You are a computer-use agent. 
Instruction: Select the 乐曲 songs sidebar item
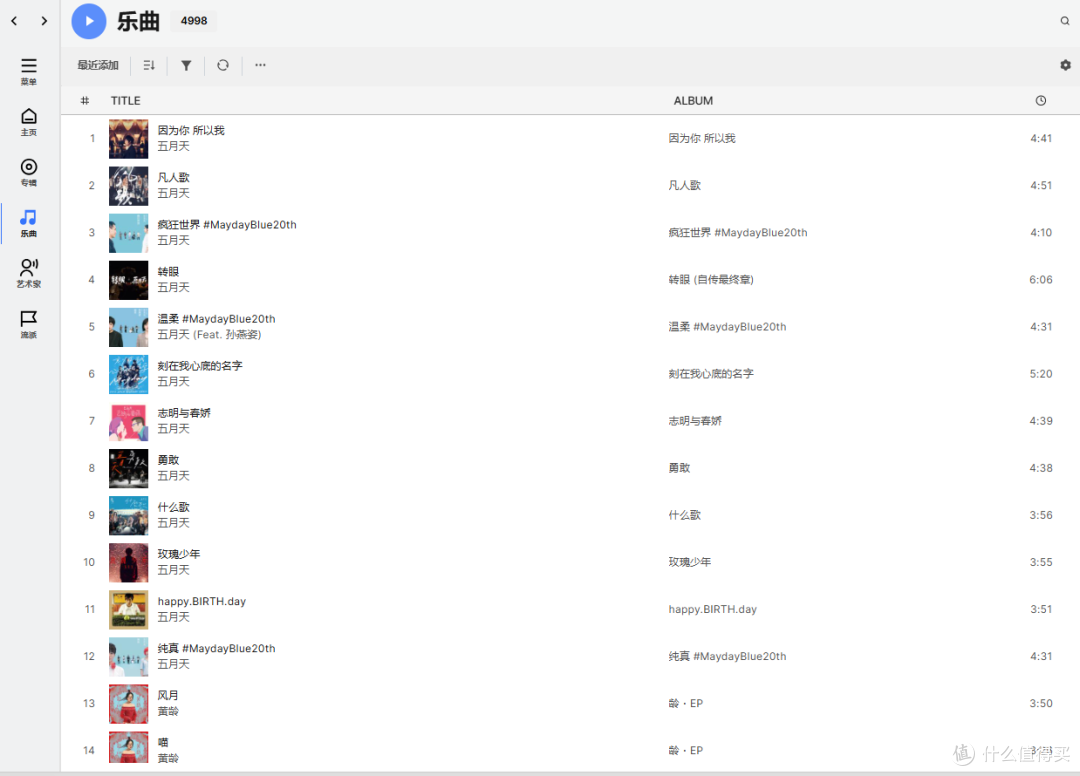(29, 223)
